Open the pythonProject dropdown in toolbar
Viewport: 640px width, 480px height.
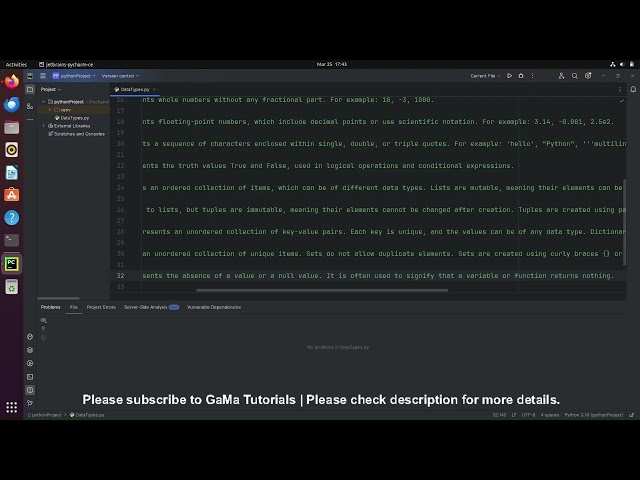point(74,76)
